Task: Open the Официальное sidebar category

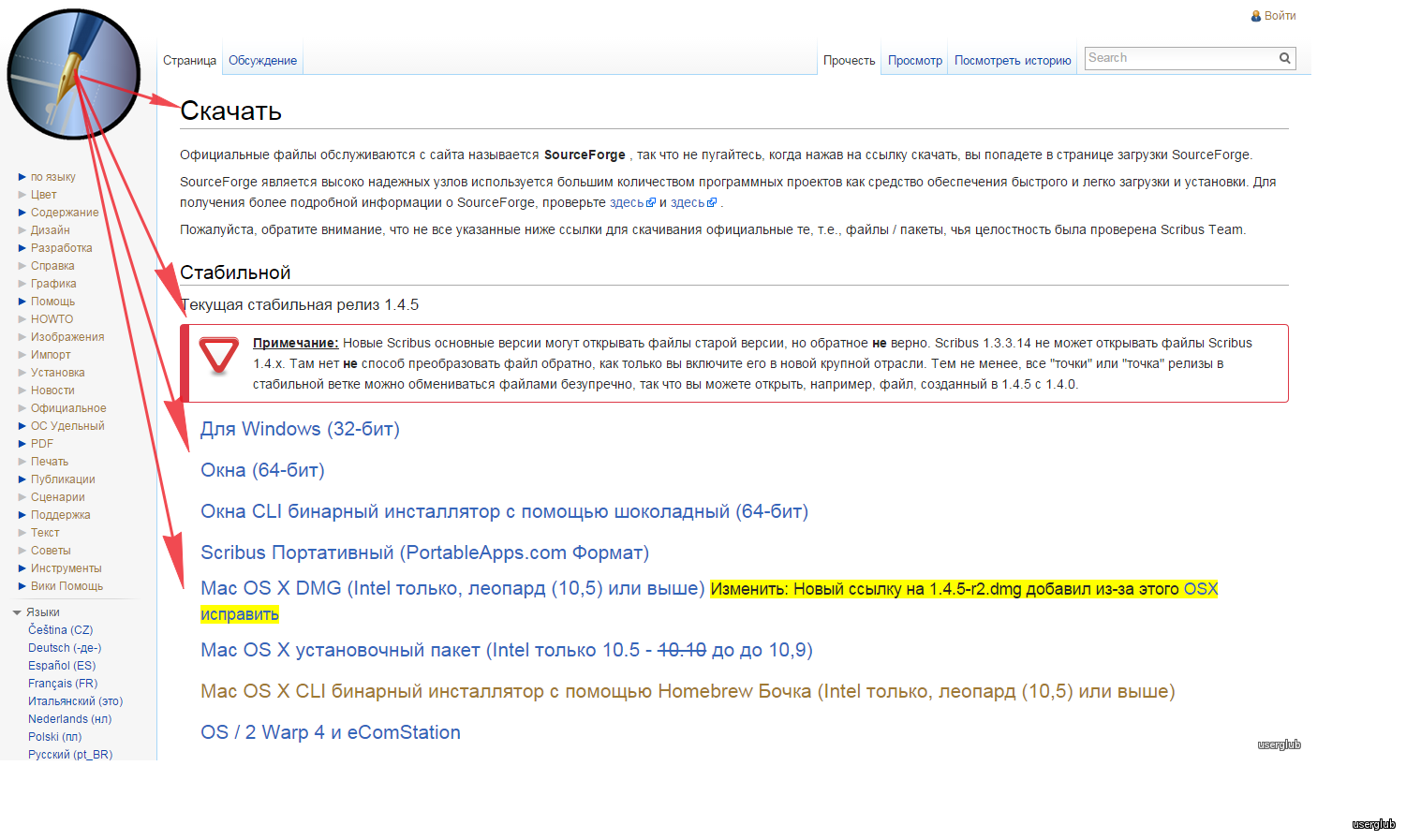Action: click(68, 408)
